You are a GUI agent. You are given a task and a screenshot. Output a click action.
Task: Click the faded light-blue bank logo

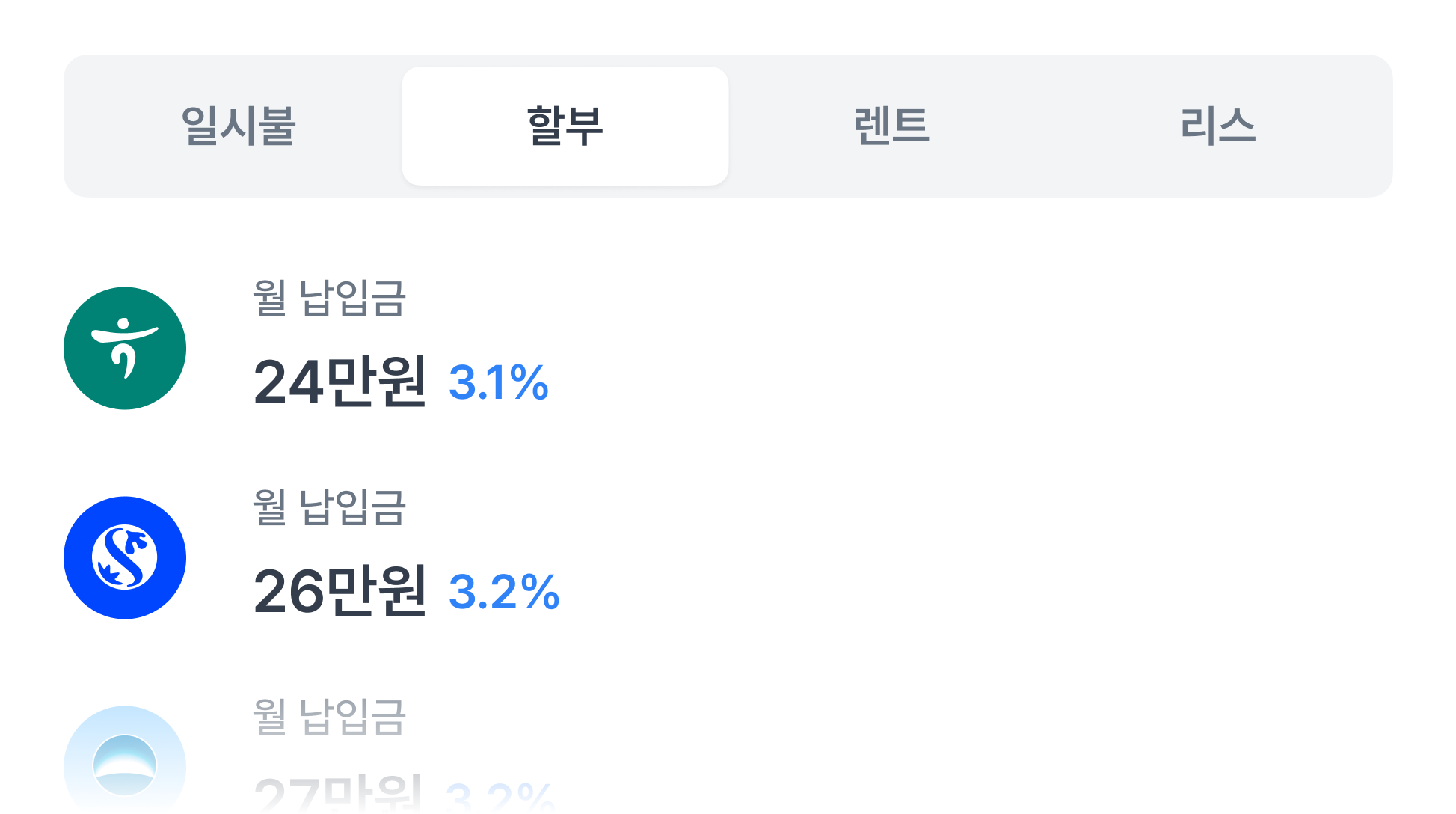click(x=125, y=763)
